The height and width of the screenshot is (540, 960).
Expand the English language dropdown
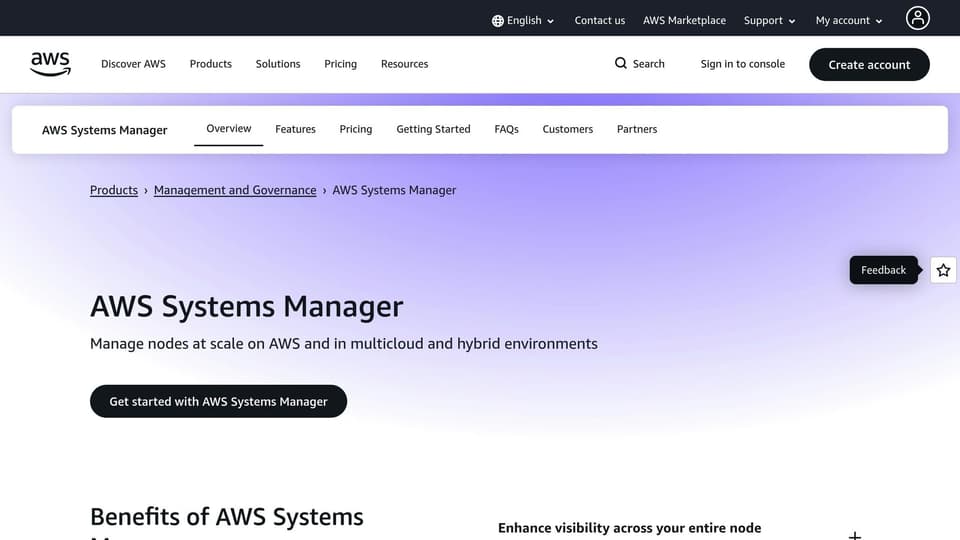pyautogui.click(x=523, y=20)
